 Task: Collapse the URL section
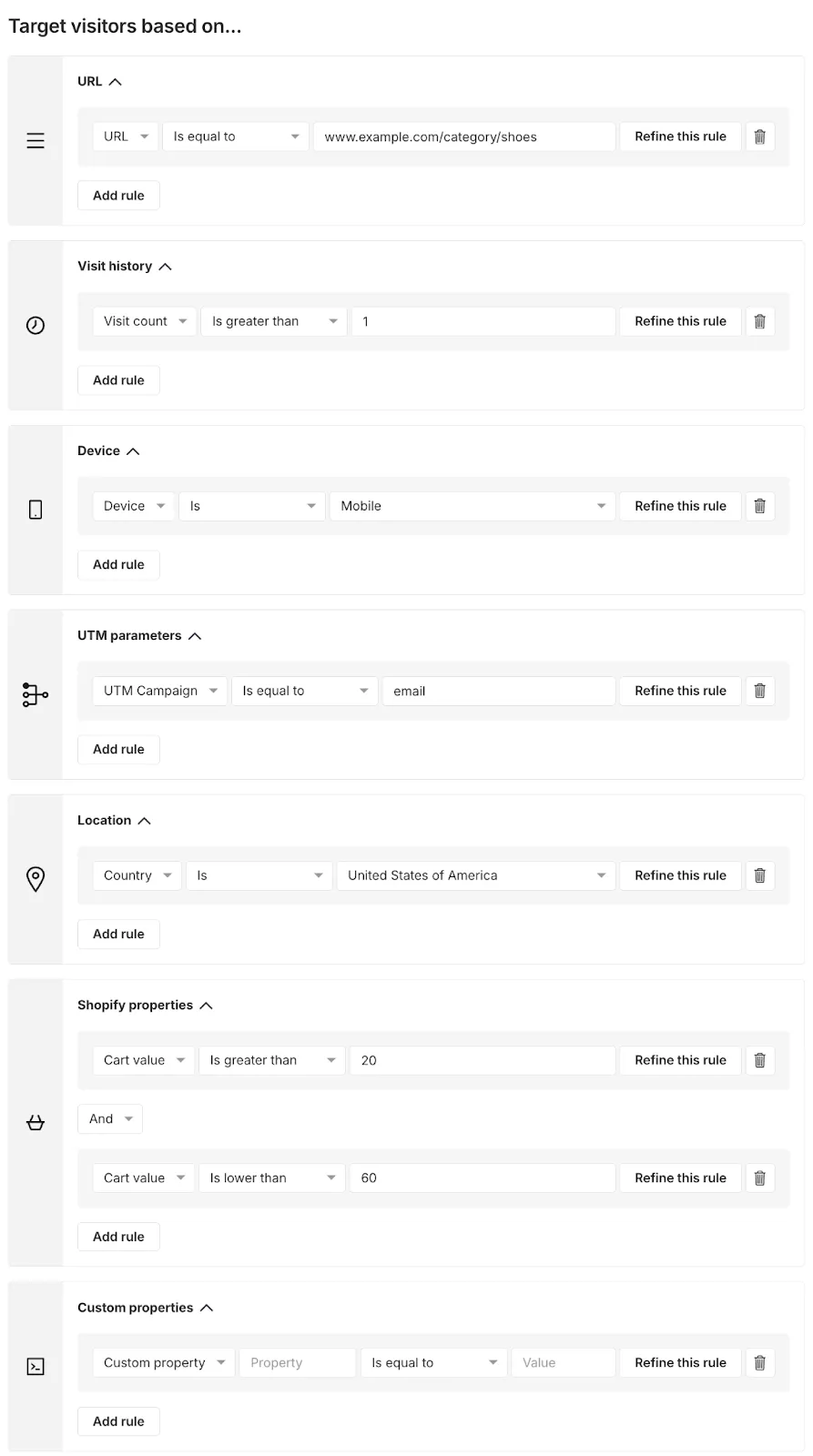click(x=115, y=82)
